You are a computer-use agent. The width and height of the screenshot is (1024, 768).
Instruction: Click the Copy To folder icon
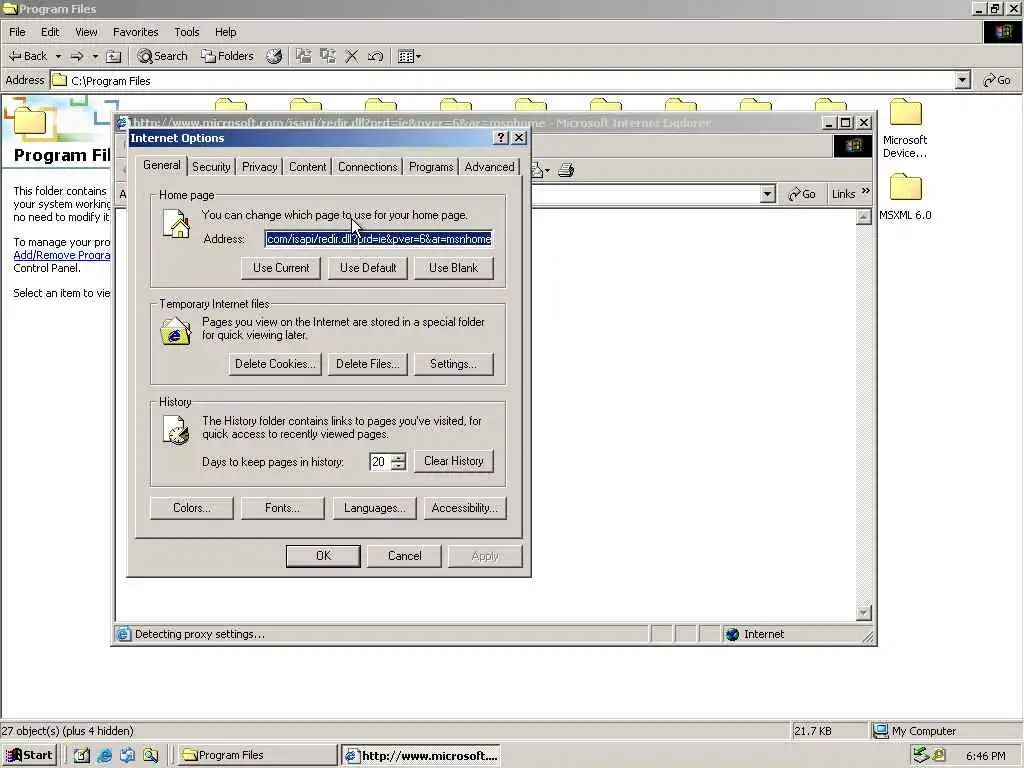tap(328, 56)
